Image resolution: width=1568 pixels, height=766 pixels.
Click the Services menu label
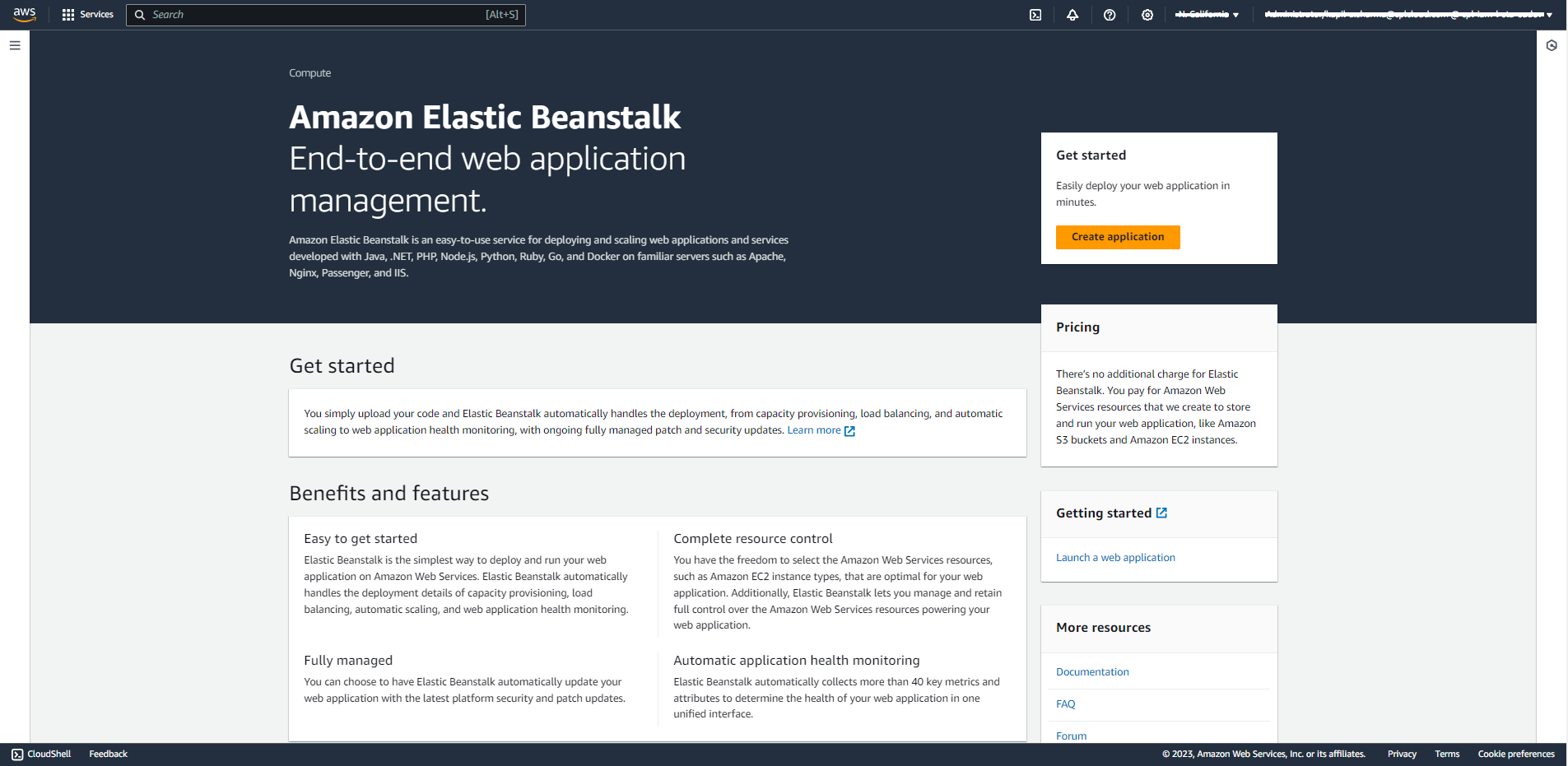click(x=96, y=15)
